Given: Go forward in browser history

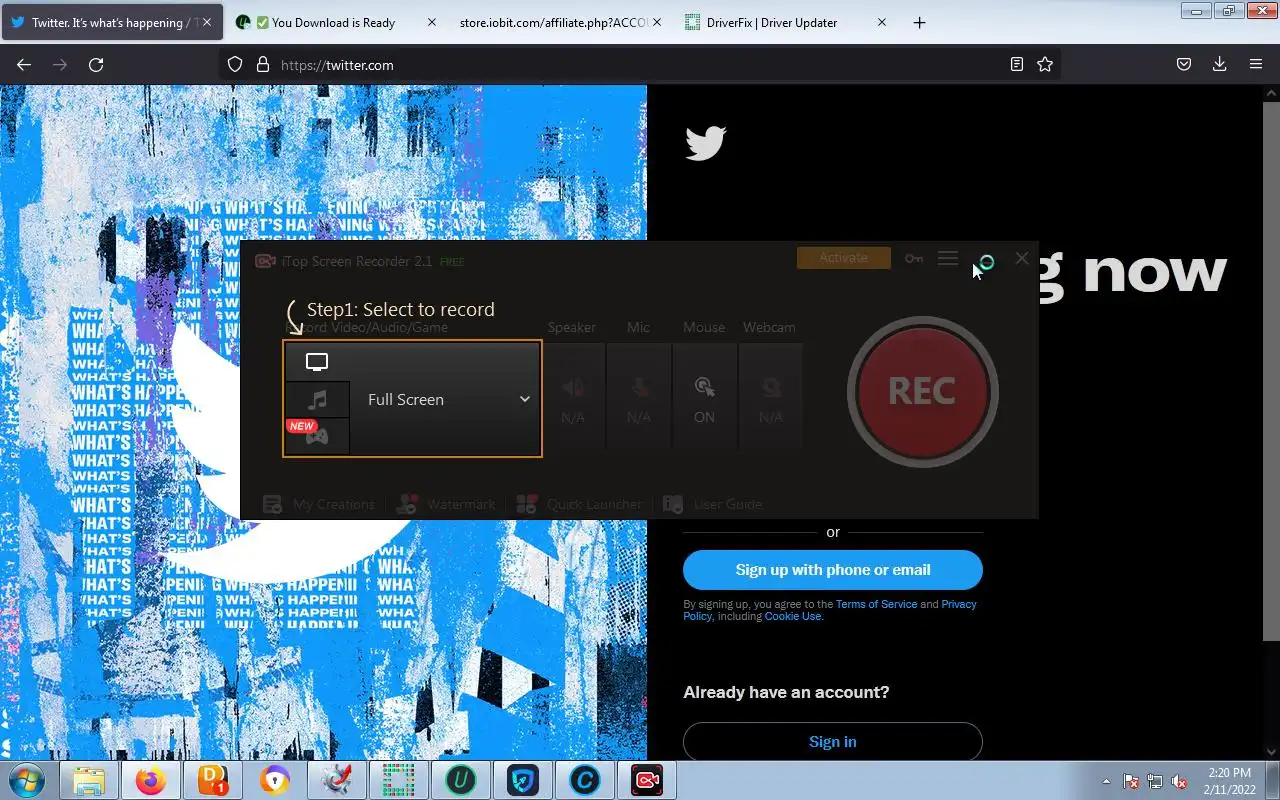Looking at the screenshot, I should point(60,64).
